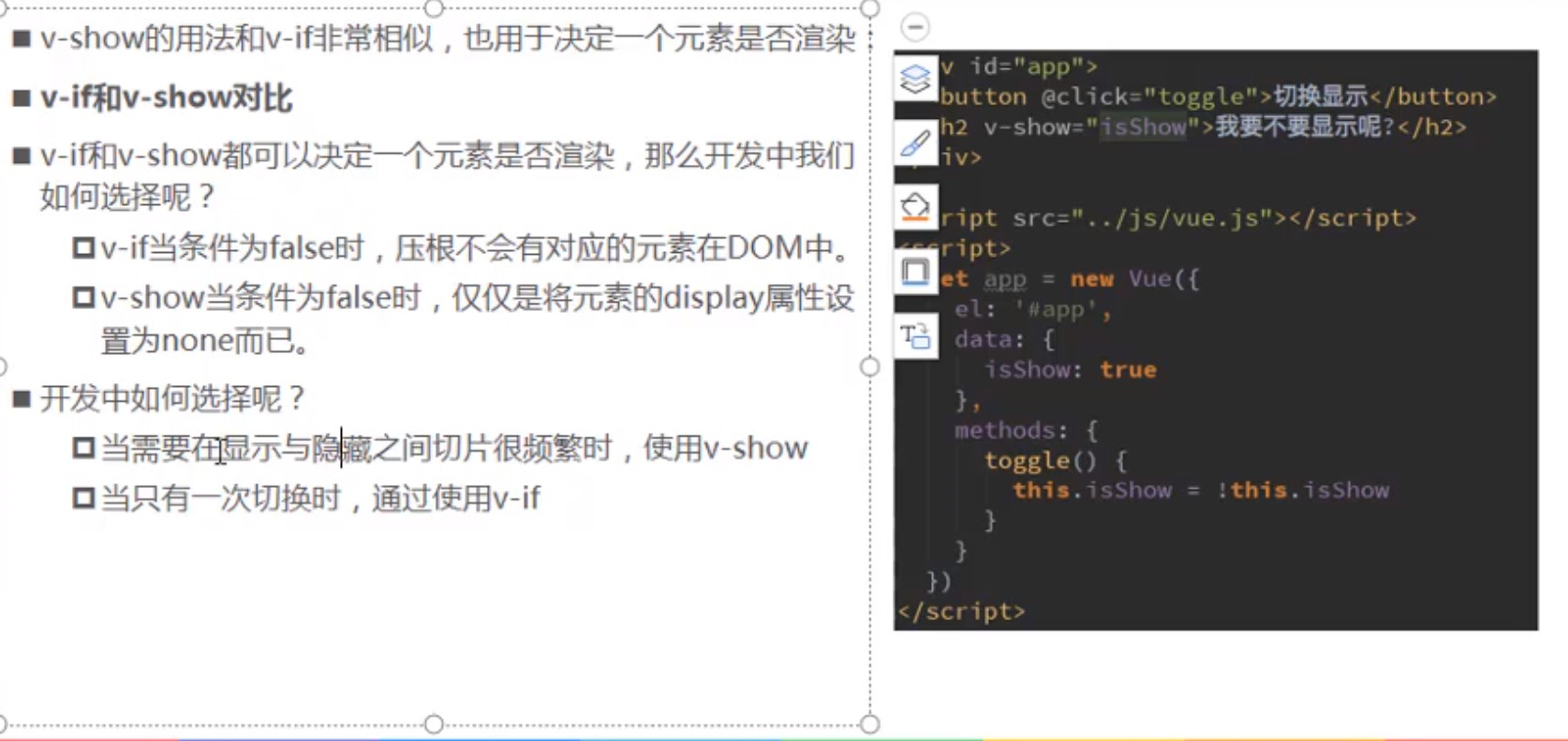This screenshot has width=1568, height=741.
Task: Click the sub-bullet "v-show当条件为false时"
Action: [478, 298]
